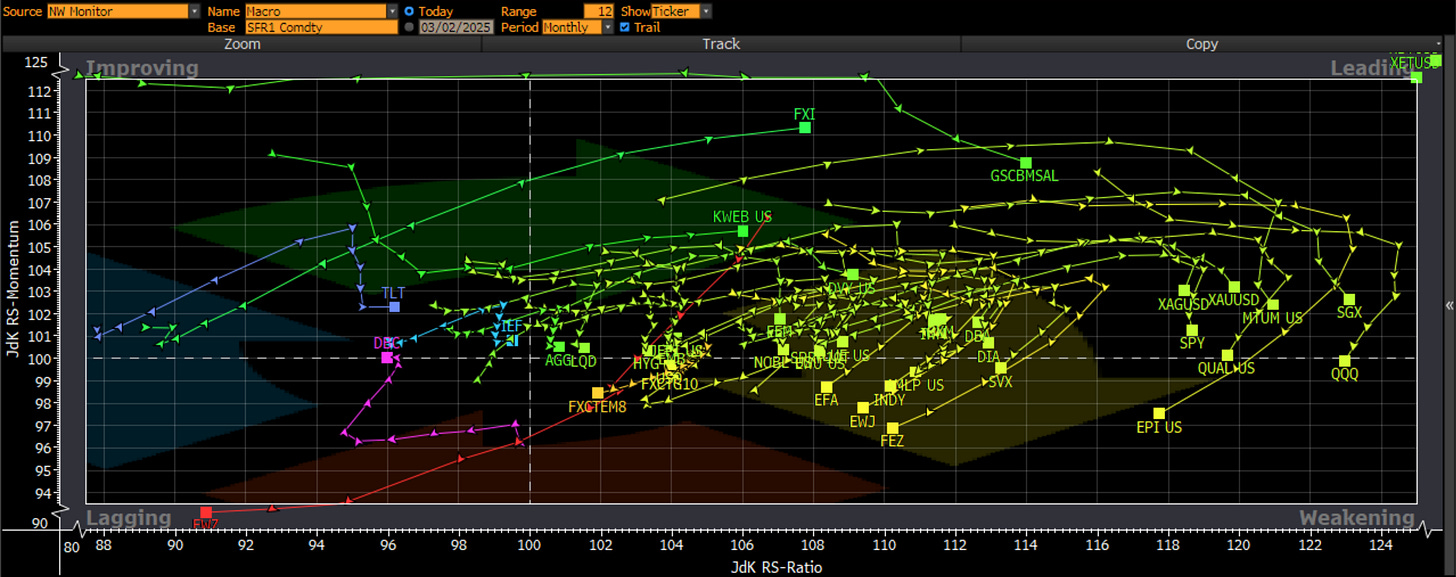The width and height of the screenshot is (1456, 577).
Task: Select the DVY US data marker
Action: pyautogui.click(x=852, y=274)
